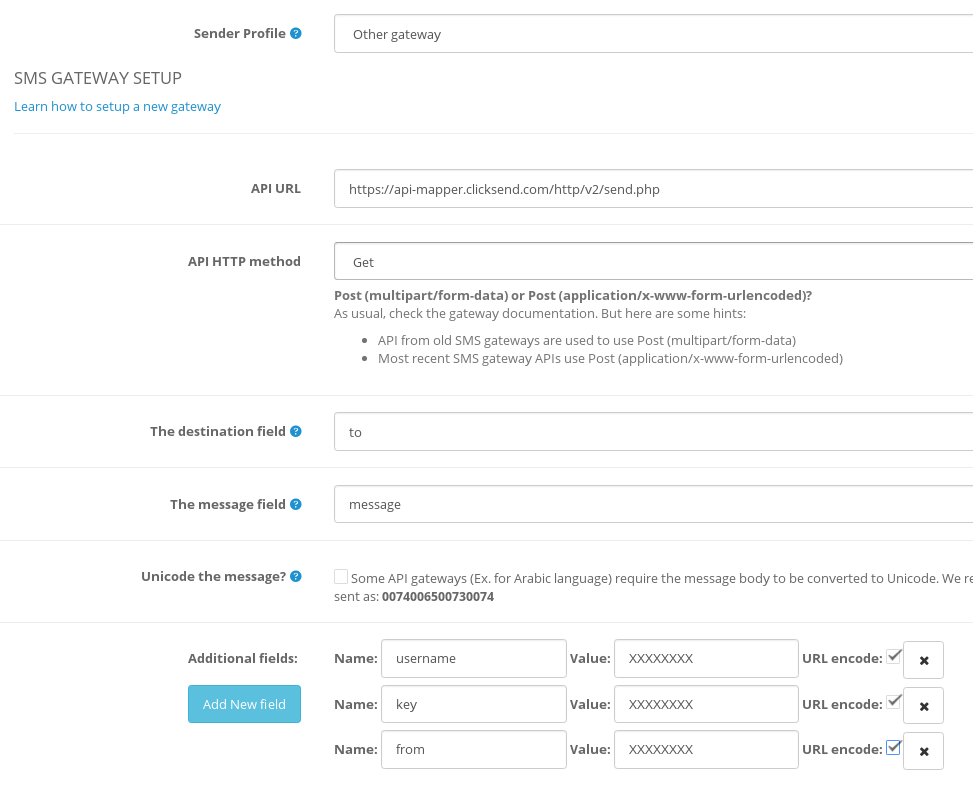973x791 pixels.
Task: Click help icon next to Unicode the message
Action: click(x=296, y=576)
